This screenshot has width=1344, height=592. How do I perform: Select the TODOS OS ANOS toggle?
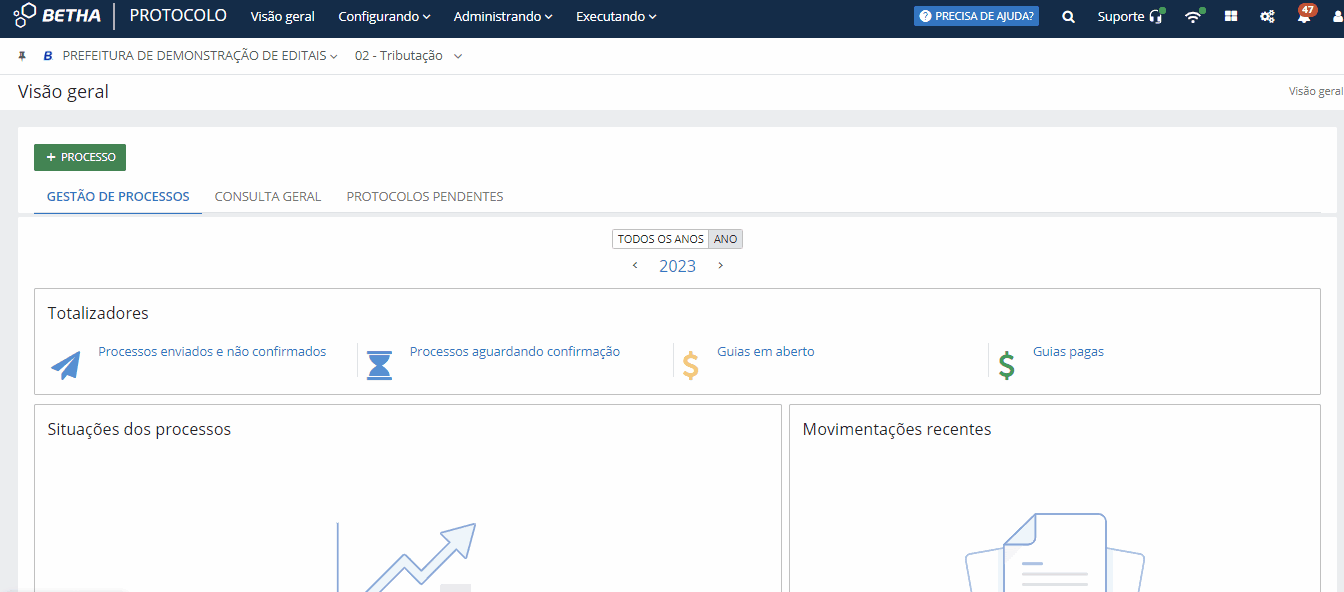click(660, 239)
